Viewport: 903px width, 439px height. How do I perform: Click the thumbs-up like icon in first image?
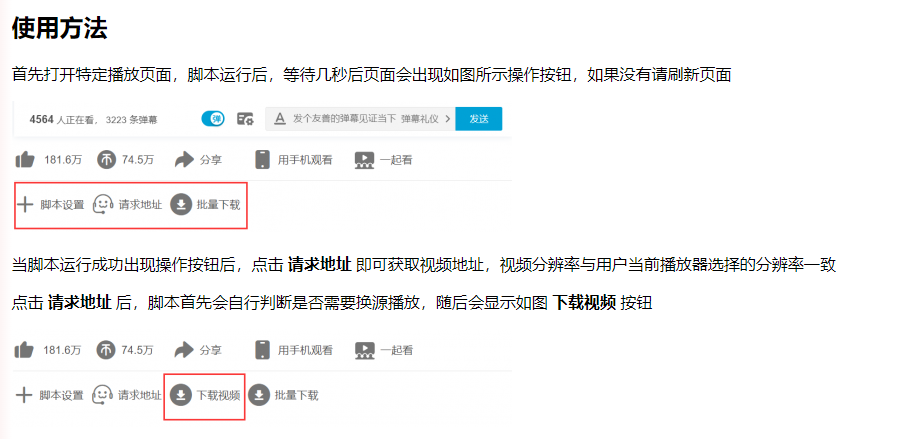coord(25,160)
